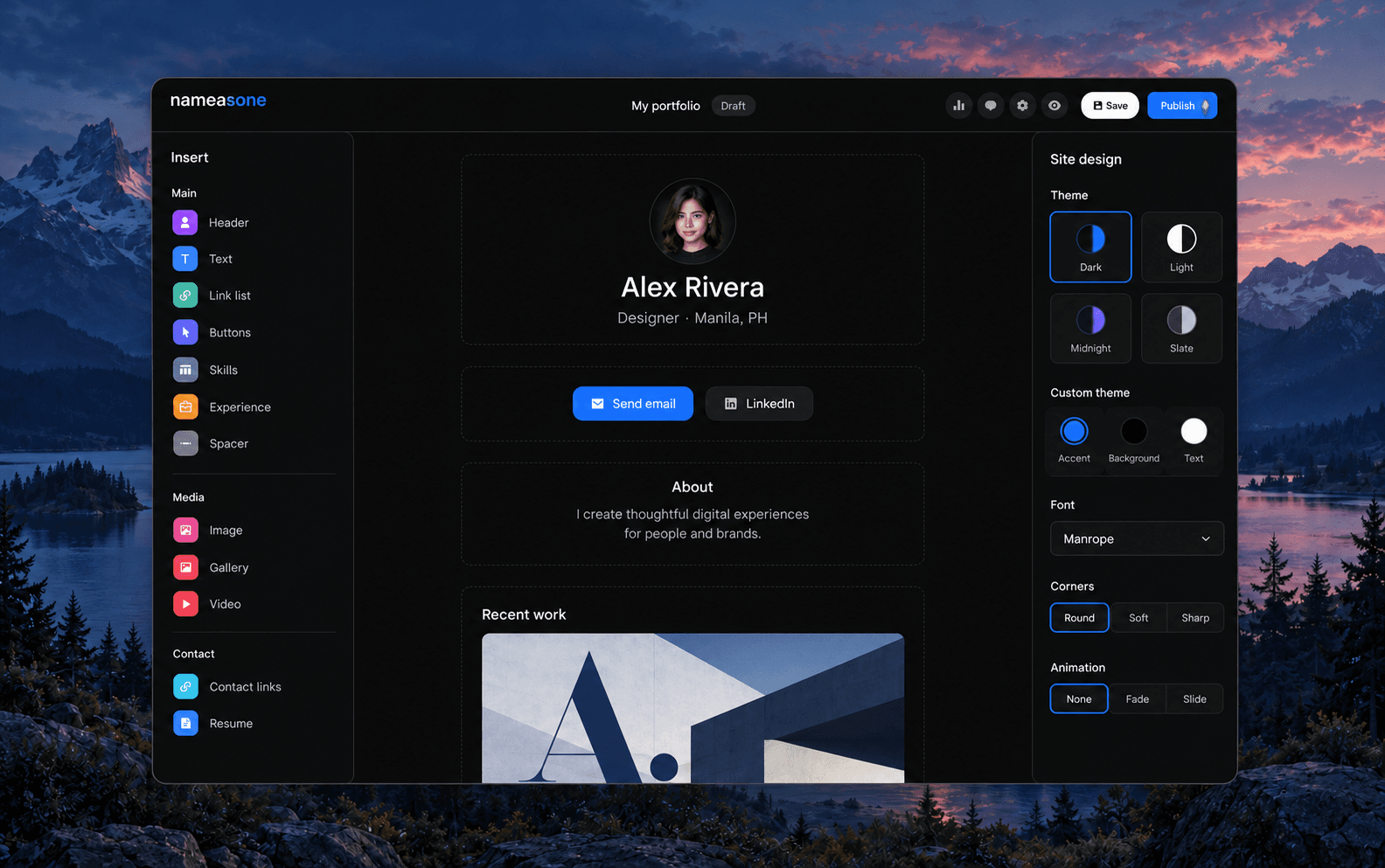Pick the Background color swatch
1385x868 pixels.
point(1134,431)
